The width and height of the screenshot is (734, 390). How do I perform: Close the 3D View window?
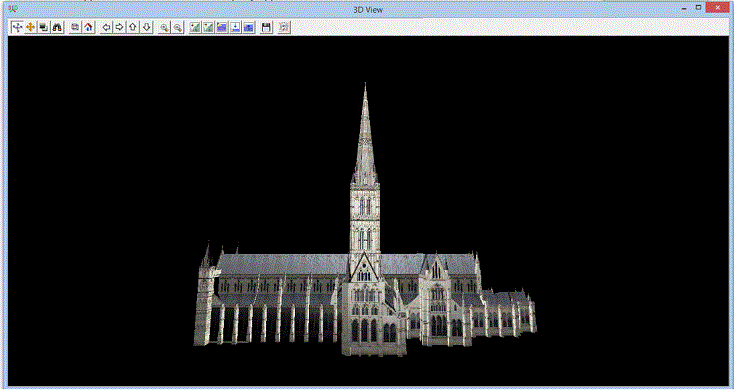[x=718, y=8]
